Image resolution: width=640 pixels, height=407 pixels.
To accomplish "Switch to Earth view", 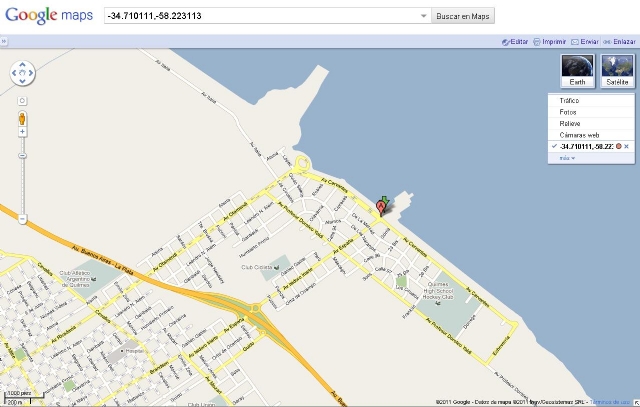I will pos(578,71).
